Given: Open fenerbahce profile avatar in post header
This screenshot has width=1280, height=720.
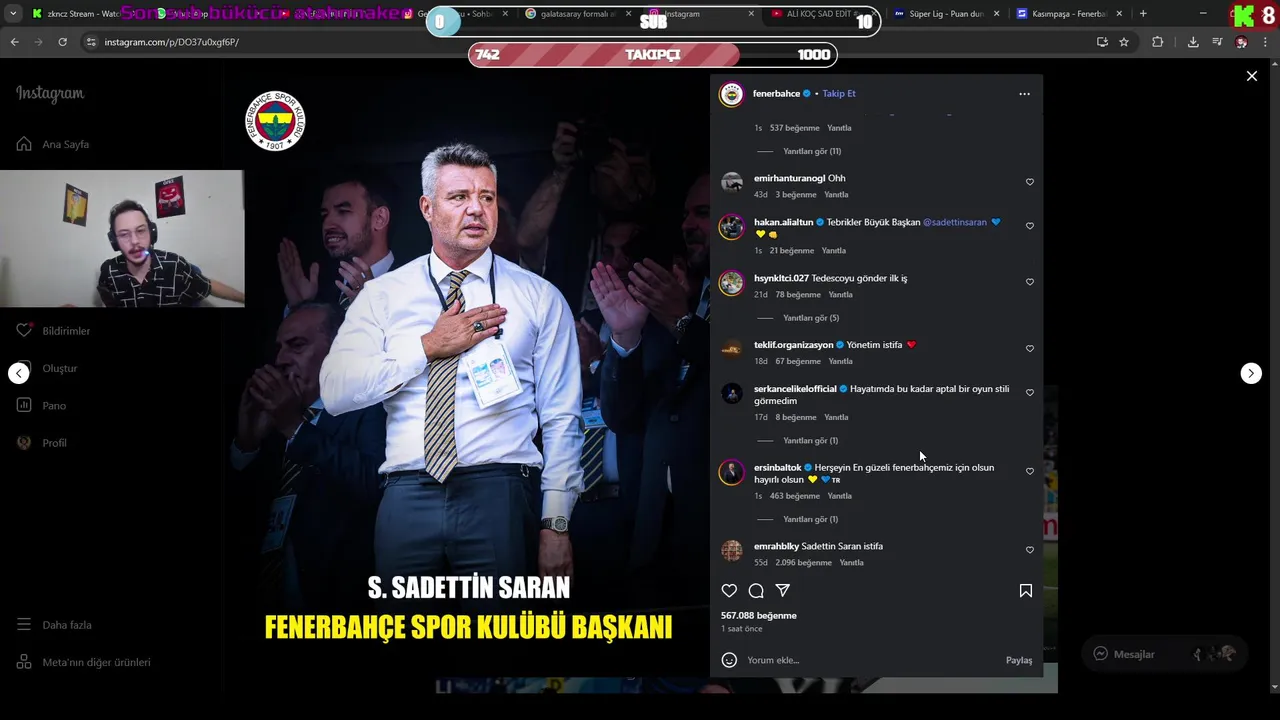Looking at the screenshot, I should click(732, 94).
